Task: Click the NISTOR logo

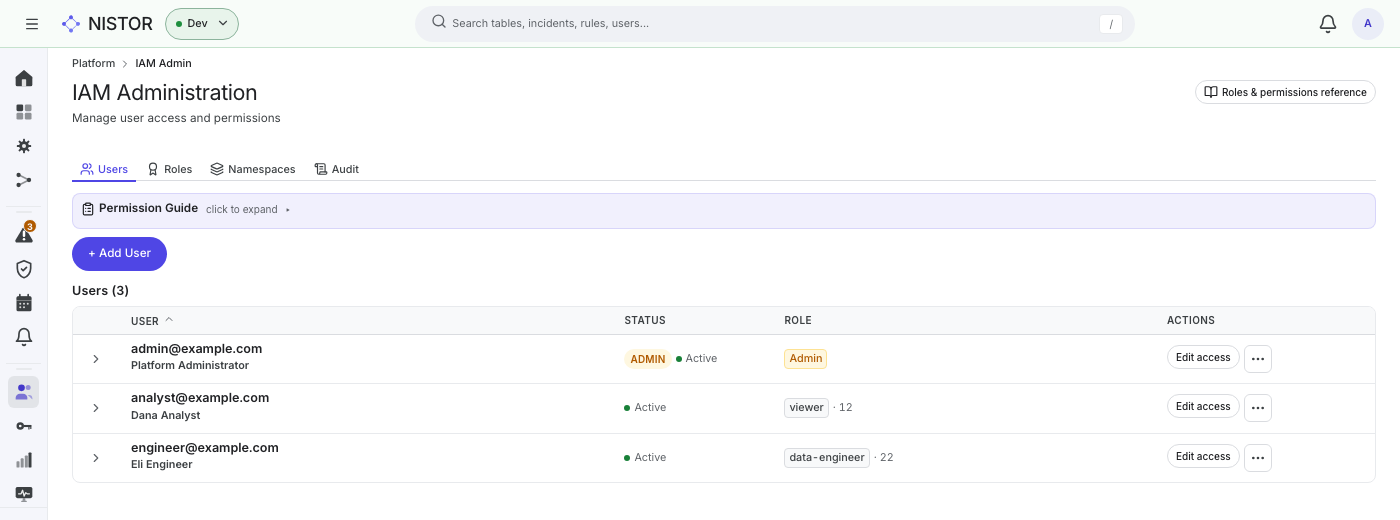Action: [107, 23]
